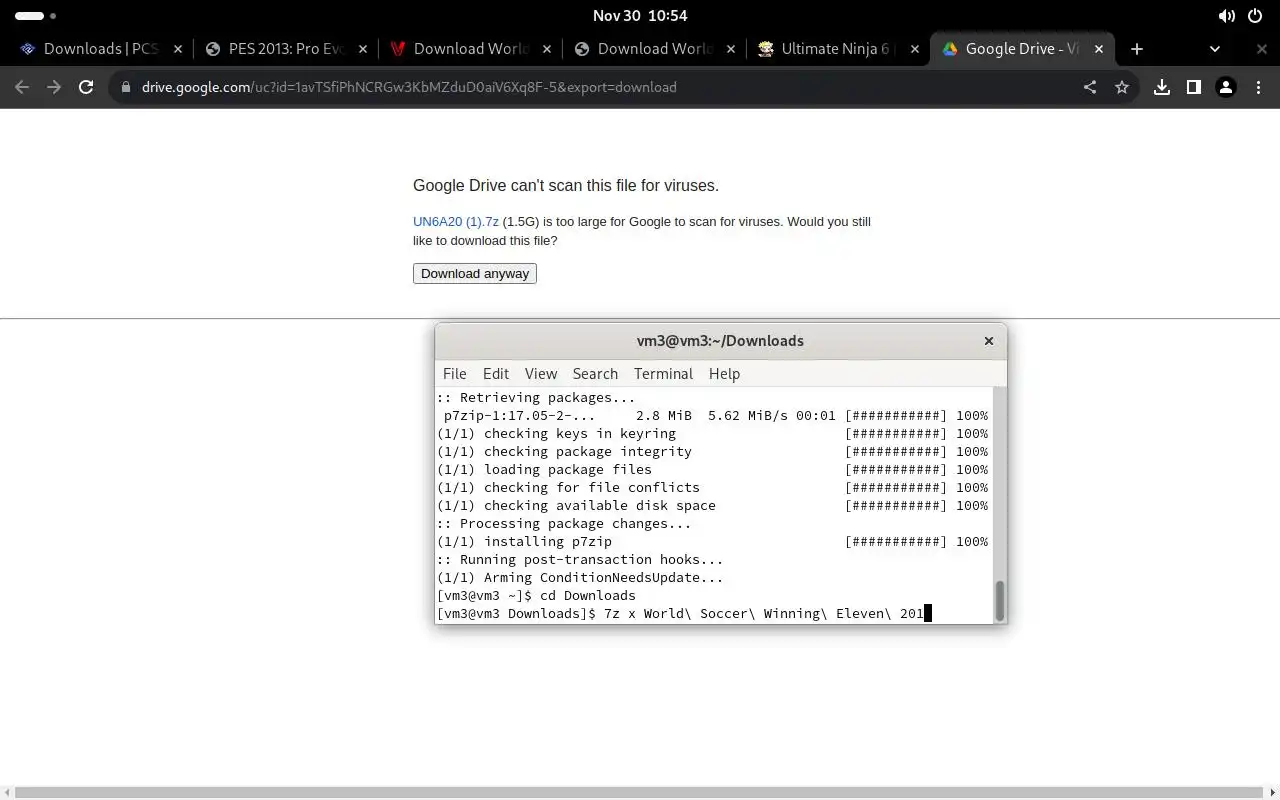Open the terminal File menu
The image size is (1280, 800).
click(x=454, y=374)
